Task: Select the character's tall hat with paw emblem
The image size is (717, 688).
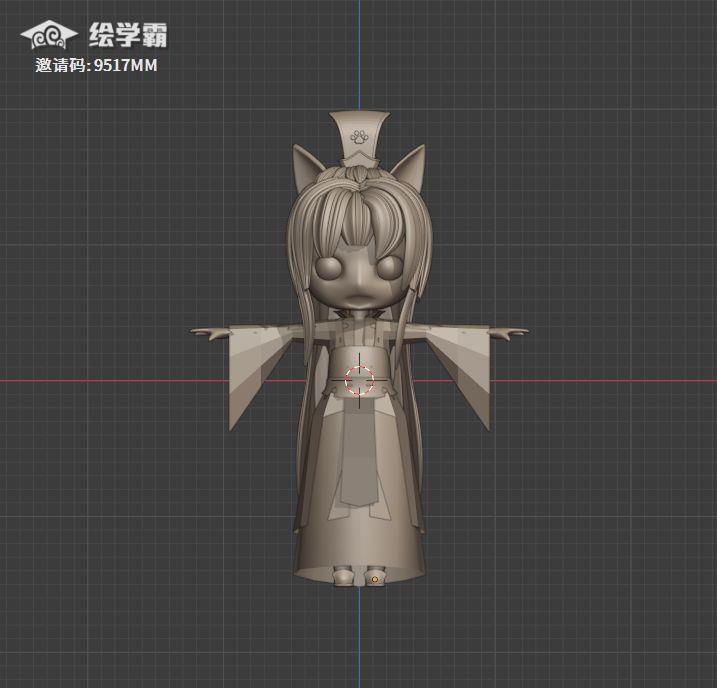Action: coord(359,139)
